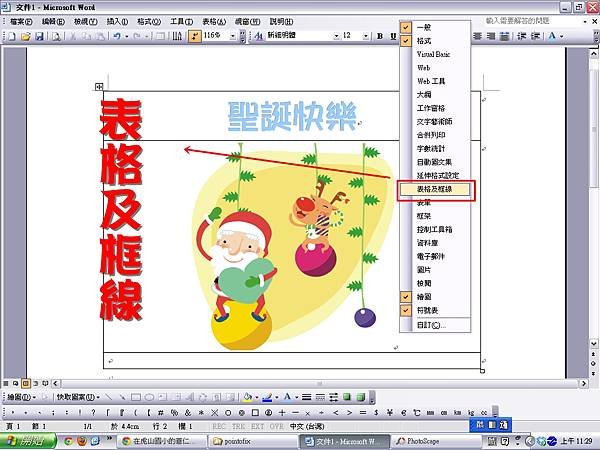Select the Arrow tool in the drawing toolbar
This screenshot has height=450, width=600.
coord(122,397)
